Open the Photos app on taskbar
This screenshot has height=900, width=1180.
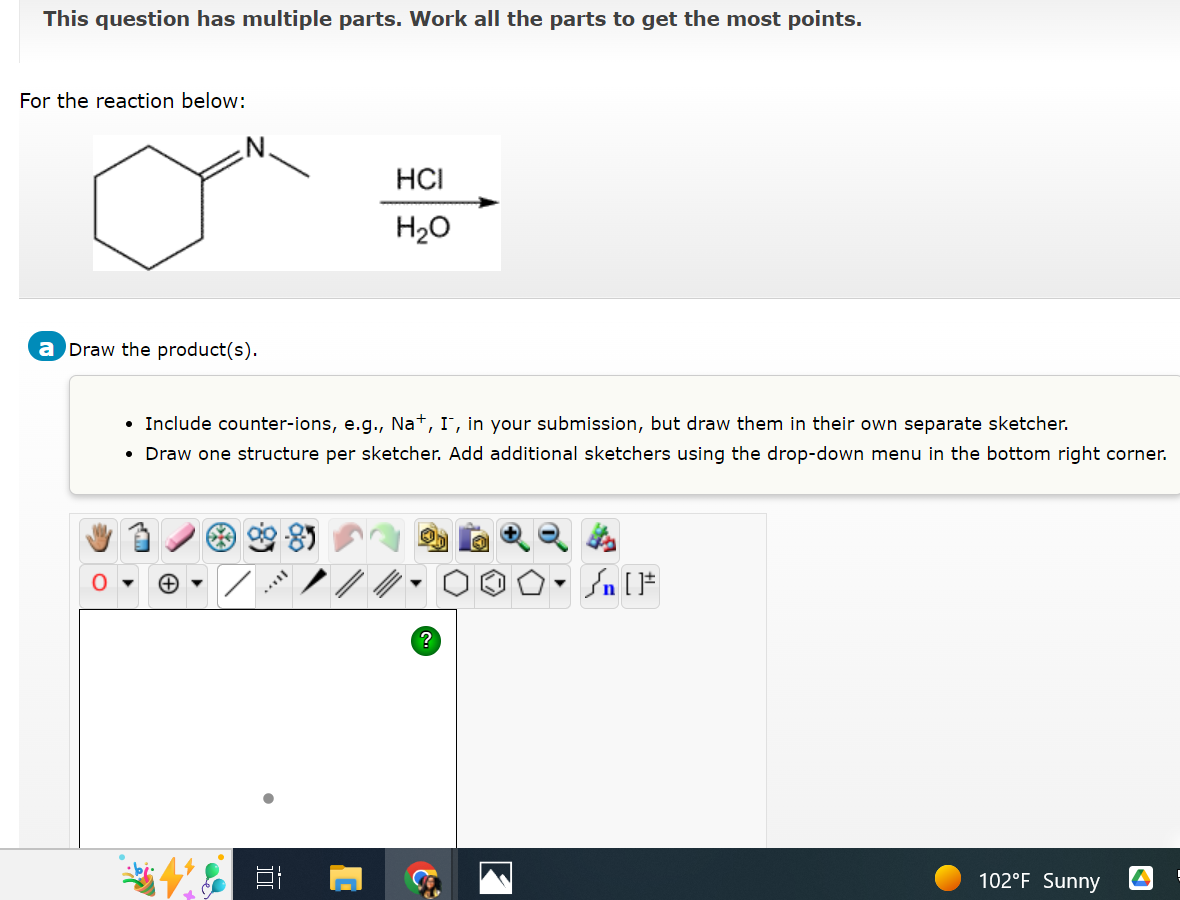click(x=496, y=877)
